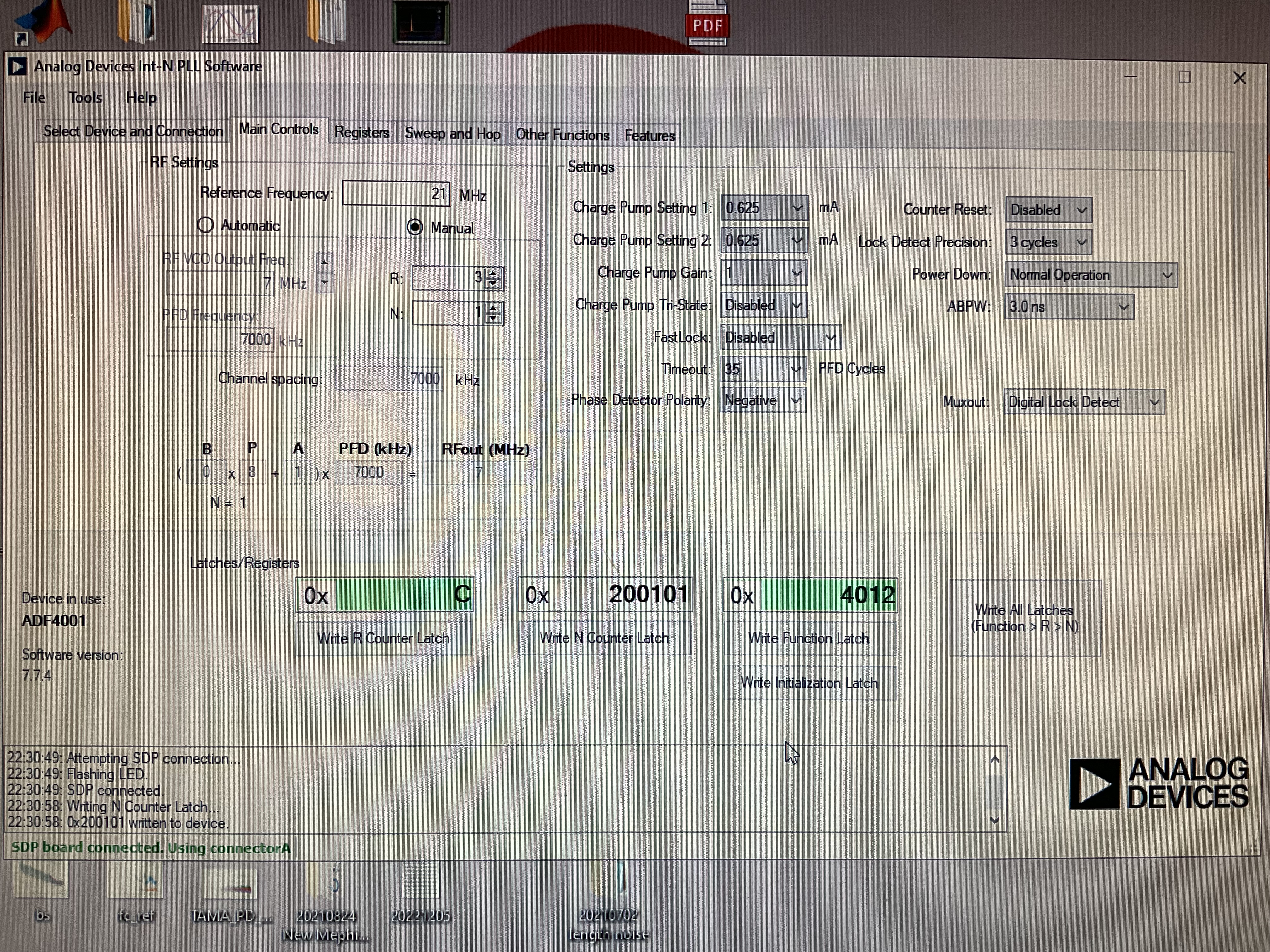Expand the FastLock dropdown
Viewport: 1270px width, 952px height.
pyautogui.click(x=781, y=337)
